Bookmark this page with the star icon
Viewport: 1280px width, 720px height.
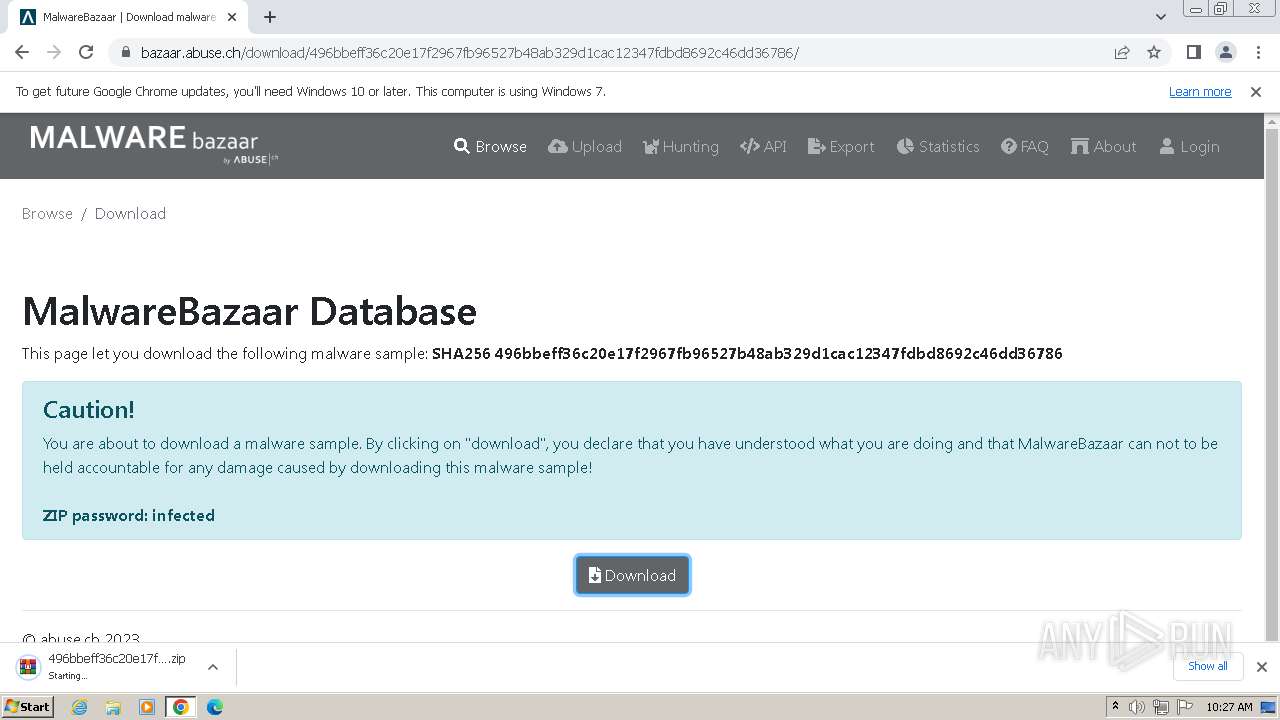[1154, 52]
